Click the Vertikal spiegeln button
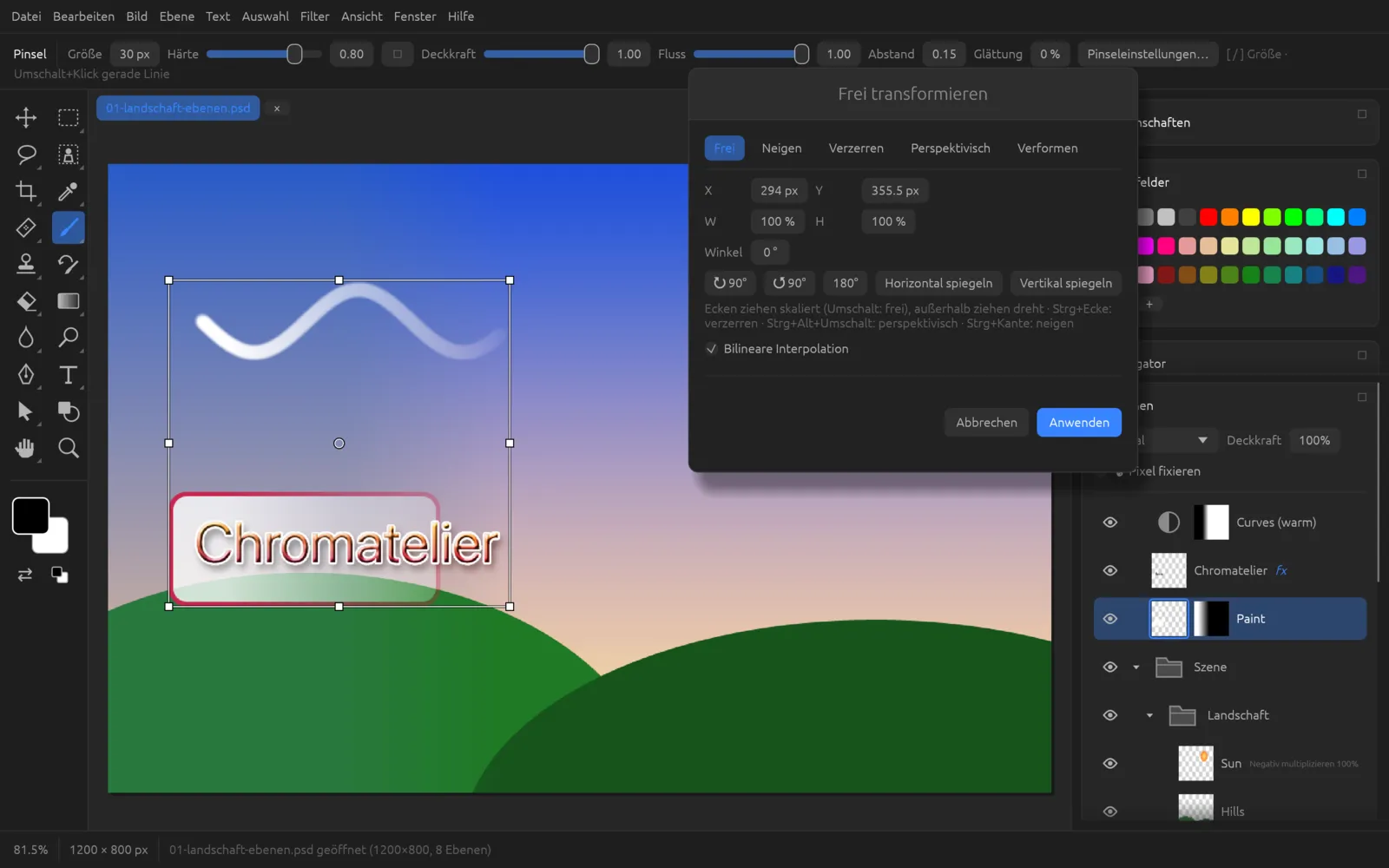Image resolution: width=1389 pixels, height=868 pixels. pyautogui.click(x=1065, y=283)
